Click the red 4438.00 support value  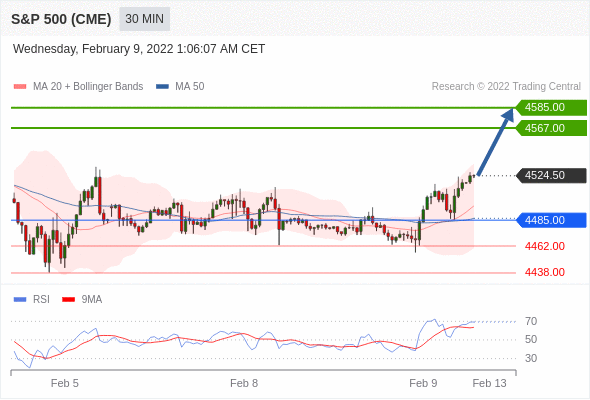pyautogui.click(x=544, y=272)
